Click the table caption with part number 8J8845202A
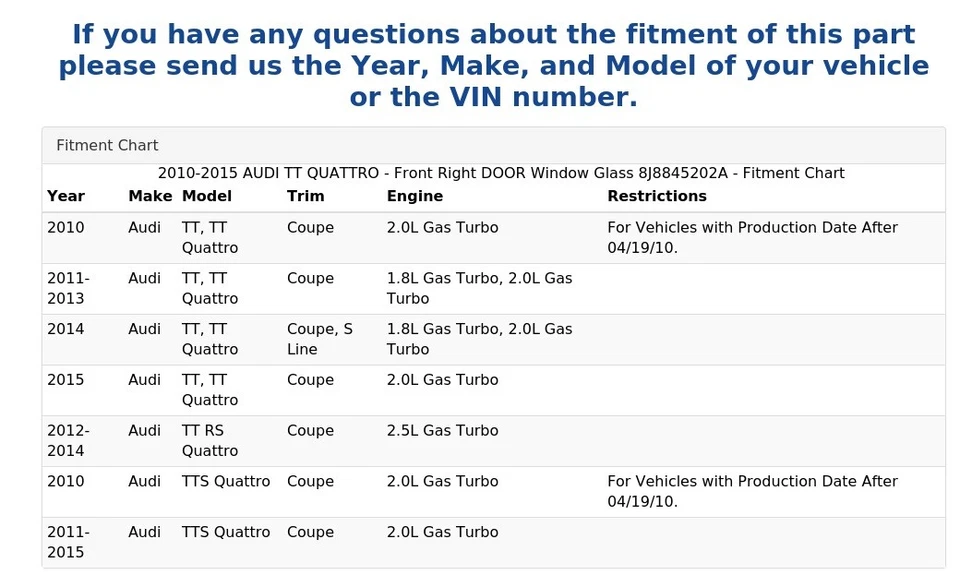960x587 pixels. pyautogui.click(x=501, y=174)
